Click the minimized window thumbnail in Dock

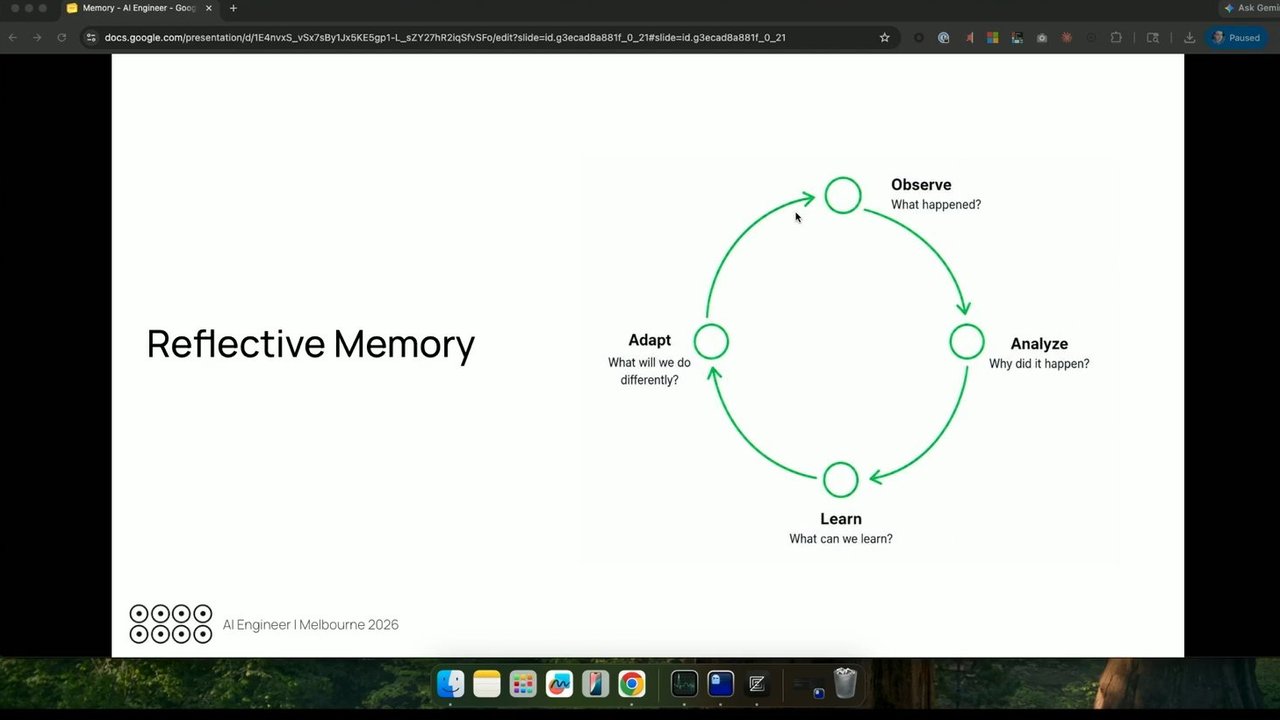pyautogui.click(x=808, y=686)
